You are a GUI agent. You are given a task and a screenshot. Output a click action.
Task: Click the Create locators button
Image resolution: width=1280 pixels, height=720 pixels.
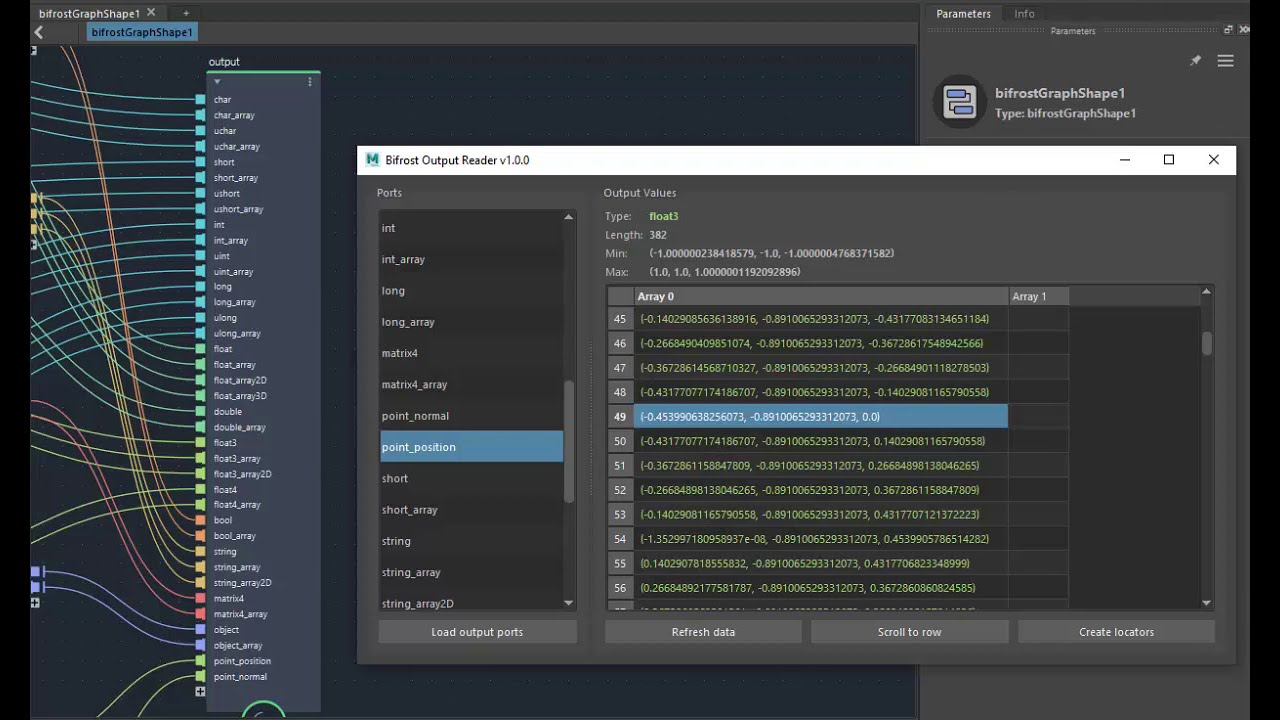point(1116,632)
